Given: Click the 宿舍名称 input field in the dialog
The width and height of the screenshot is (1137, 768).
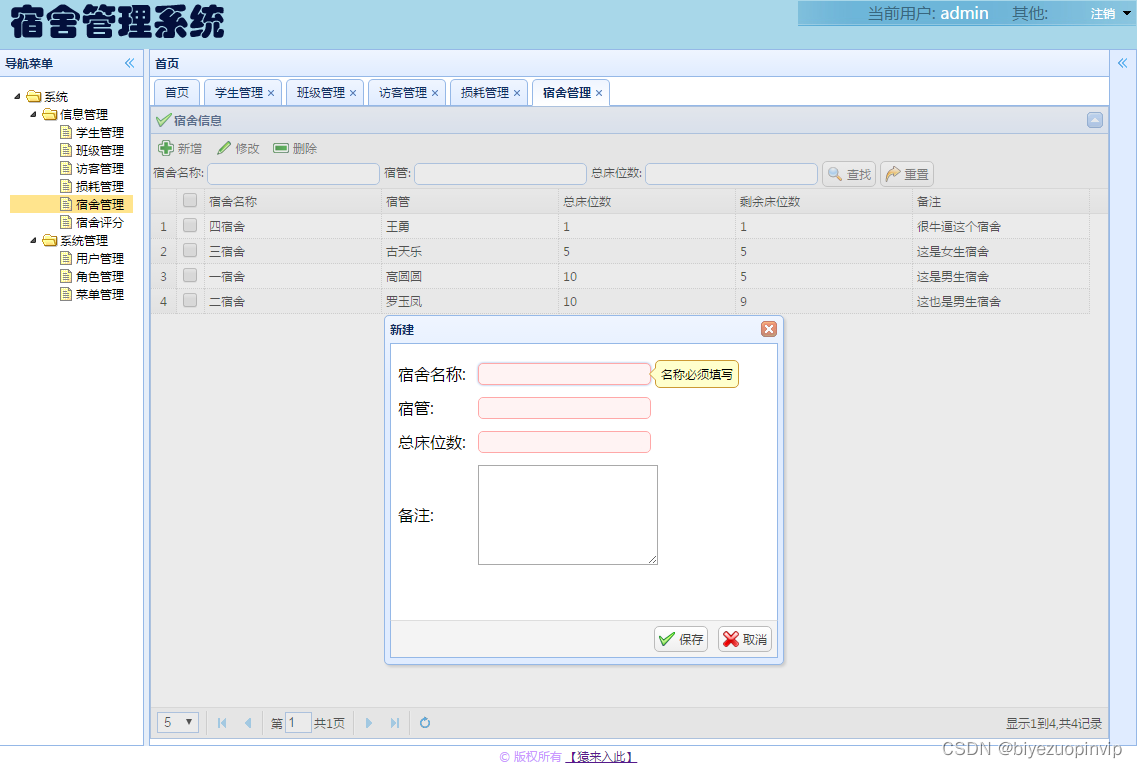Looking at the screenshot, I should coord(564,373).
